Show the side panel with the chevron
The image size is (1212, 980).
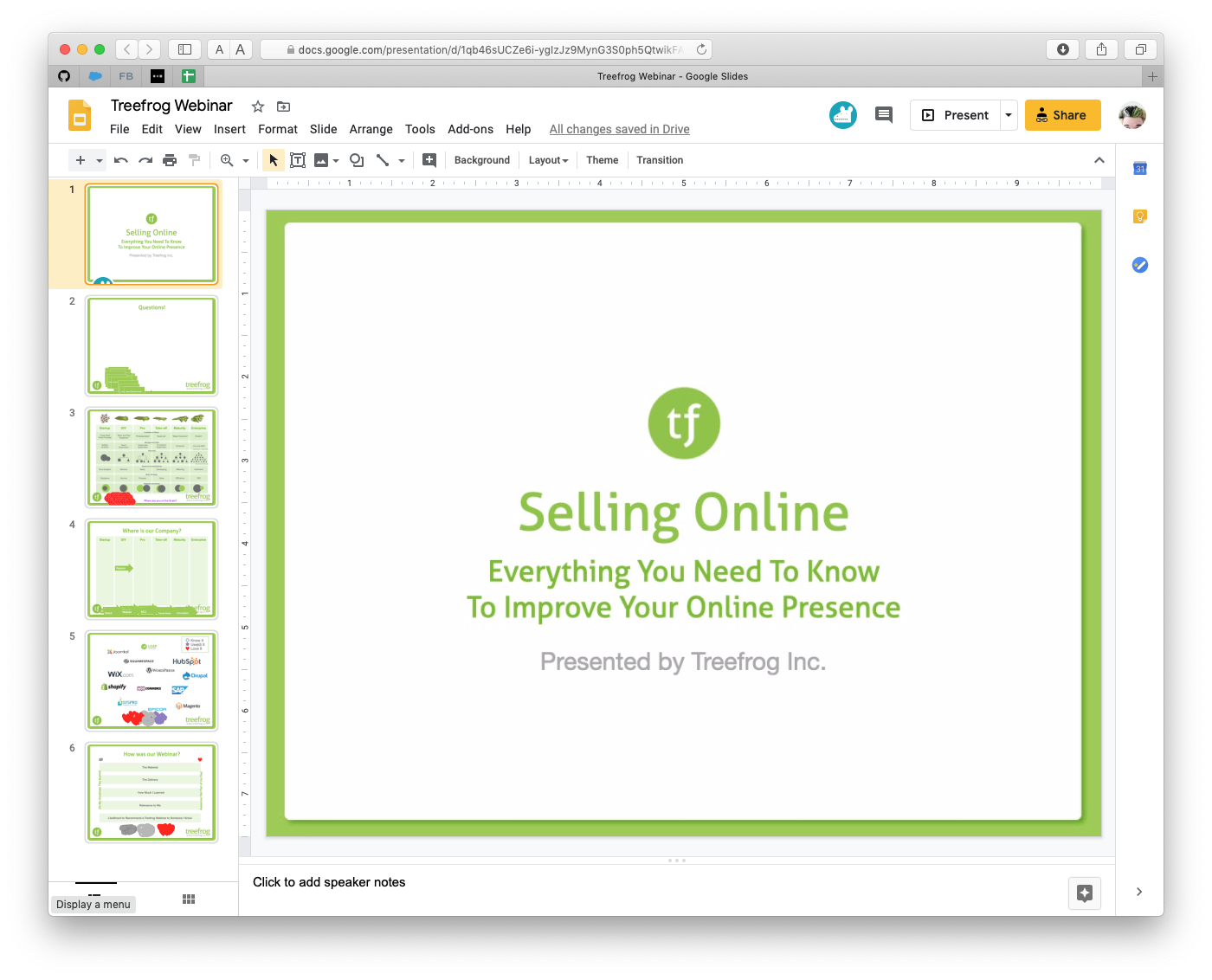(x=1139, y=892)
